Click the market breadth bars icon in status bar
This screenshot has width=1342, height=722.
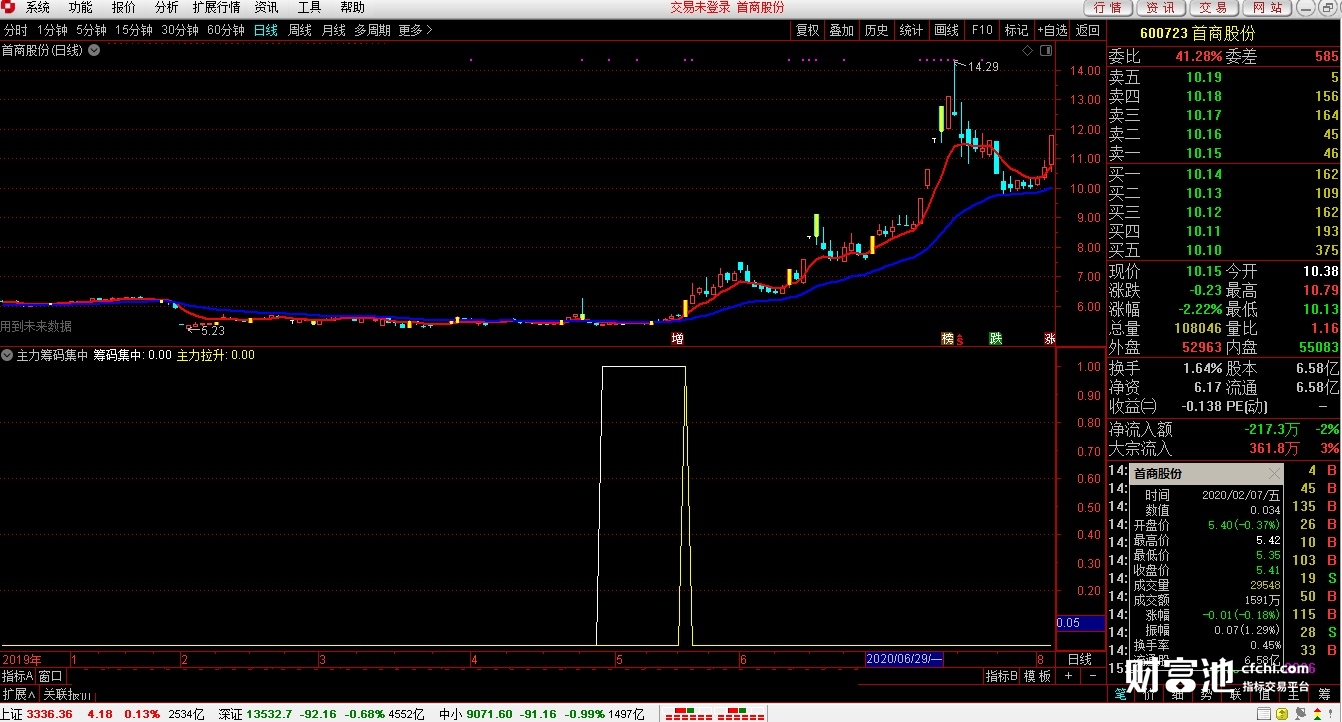click(x=715, y=714)
